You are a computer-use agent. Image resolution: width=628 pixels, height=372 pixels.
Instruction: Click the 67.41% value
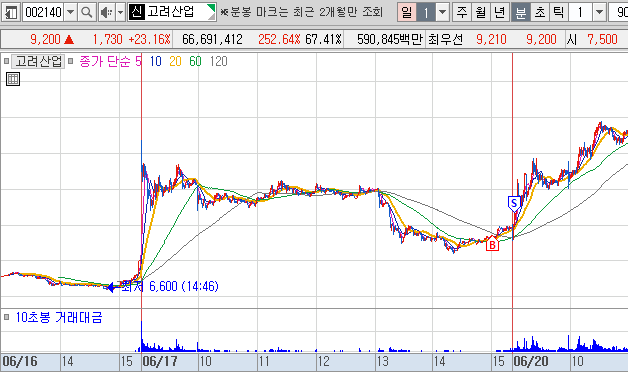[323, 39]
